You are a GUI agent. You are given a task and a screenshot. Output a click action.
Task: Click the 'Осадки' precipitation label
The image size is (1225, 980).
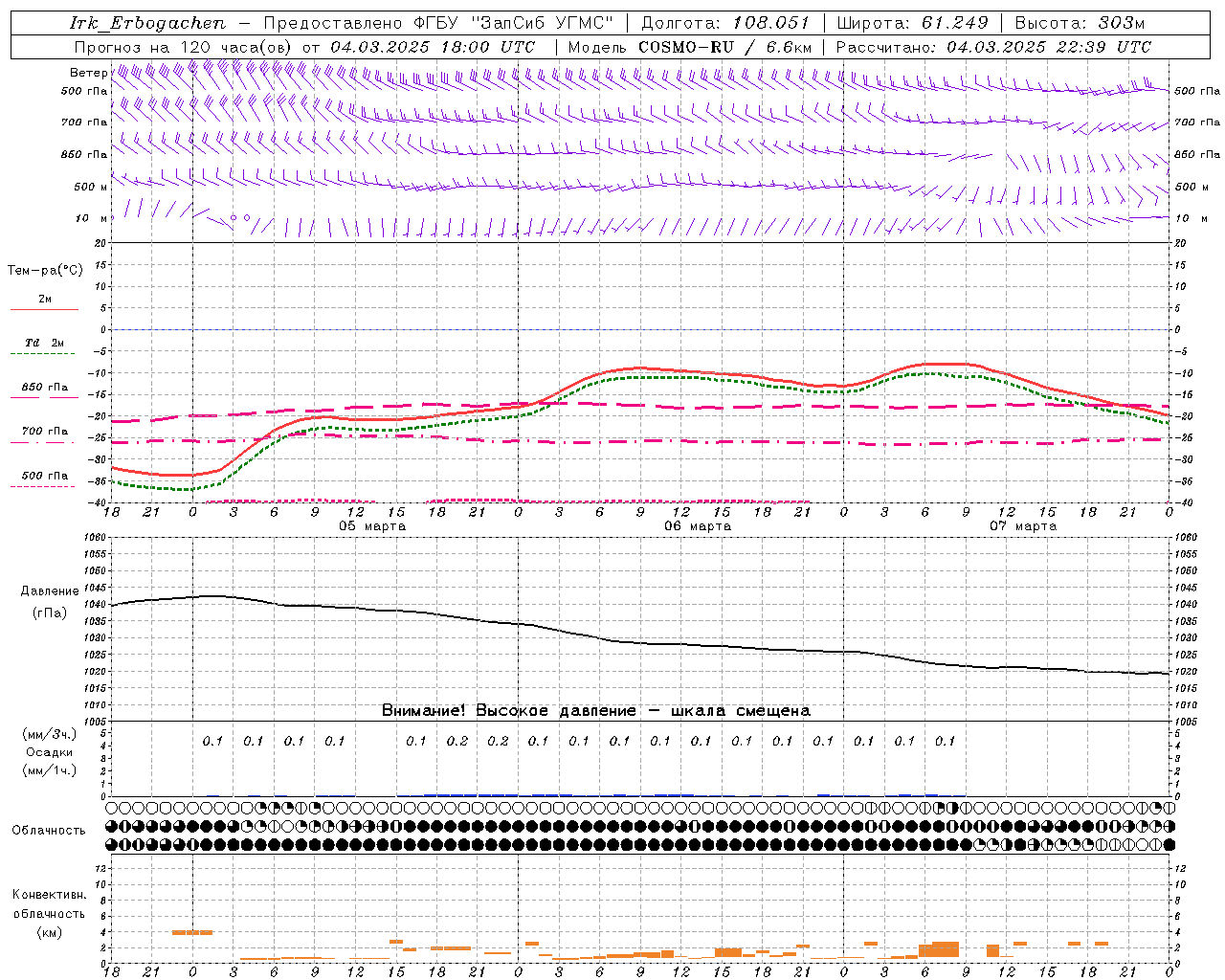49,752
